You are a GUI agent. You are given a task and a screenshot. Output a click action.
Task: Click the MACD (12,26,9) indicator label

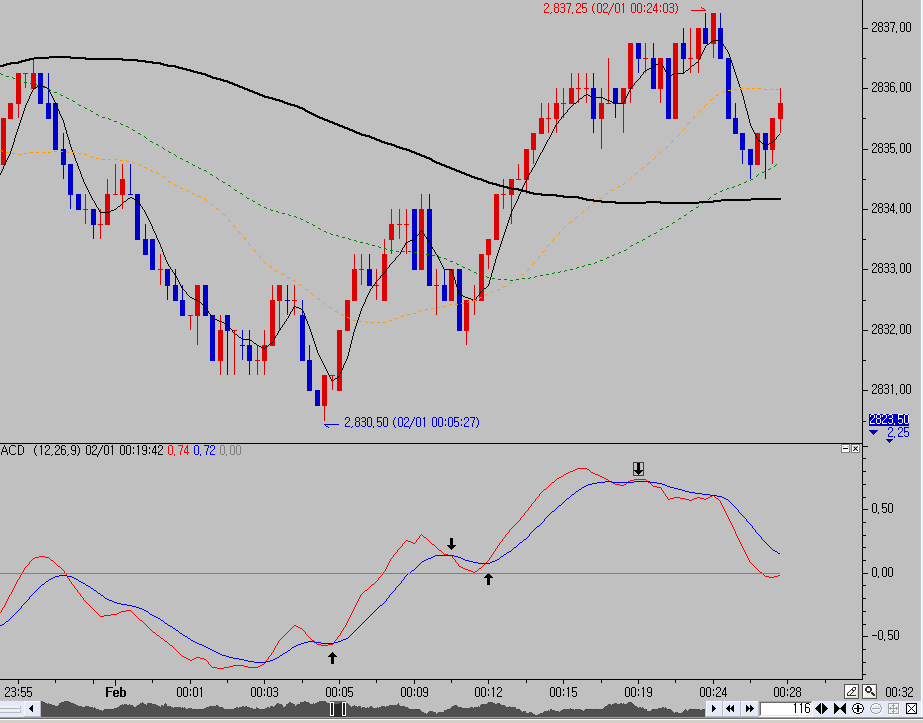pos(40,450)
